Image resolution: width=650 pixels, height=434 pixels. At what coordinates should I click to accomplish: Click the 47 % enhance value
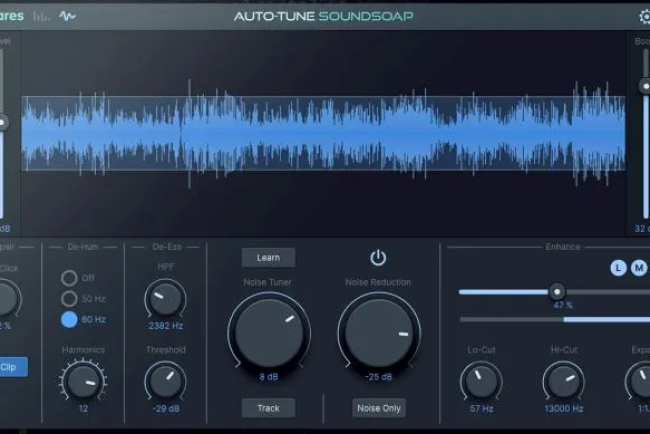(x=563, y=305)
